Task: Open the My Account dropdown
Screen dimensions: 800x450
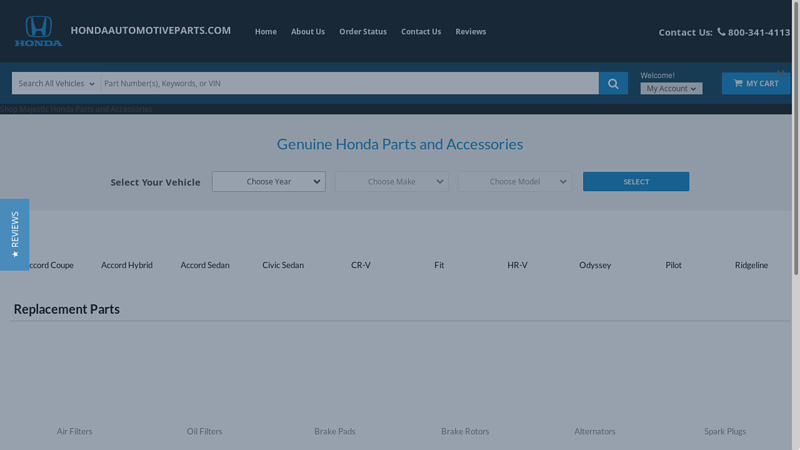Action: click(x=671, y=88)
